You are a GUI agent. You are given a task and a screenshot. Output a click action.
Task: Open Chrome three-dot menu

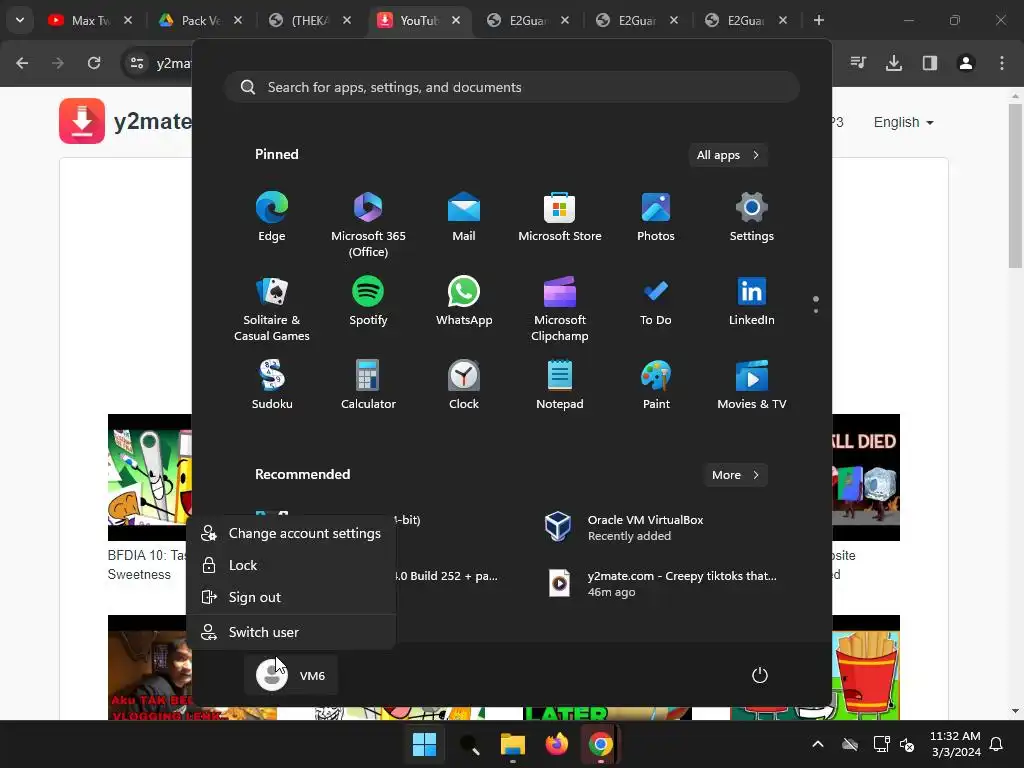(x=1002, y=63)
